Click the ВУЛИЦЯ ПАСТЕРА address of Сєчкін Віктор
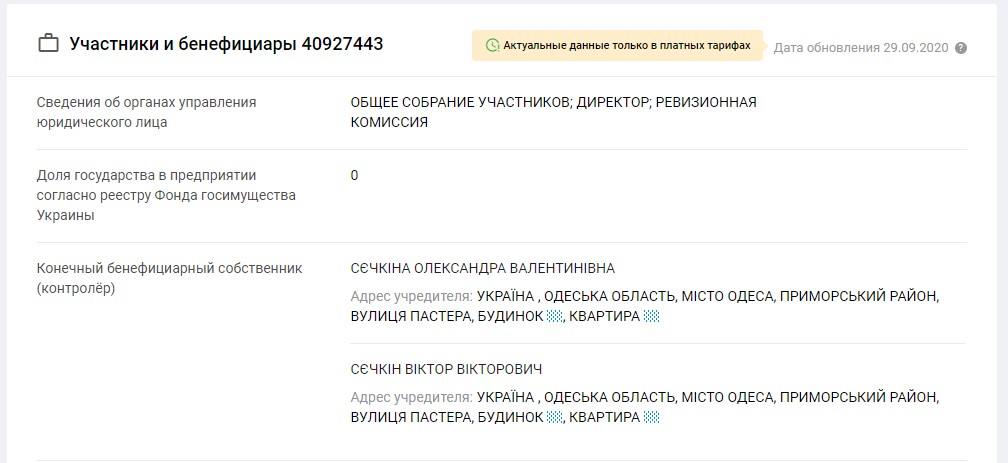 pos(411,417)
